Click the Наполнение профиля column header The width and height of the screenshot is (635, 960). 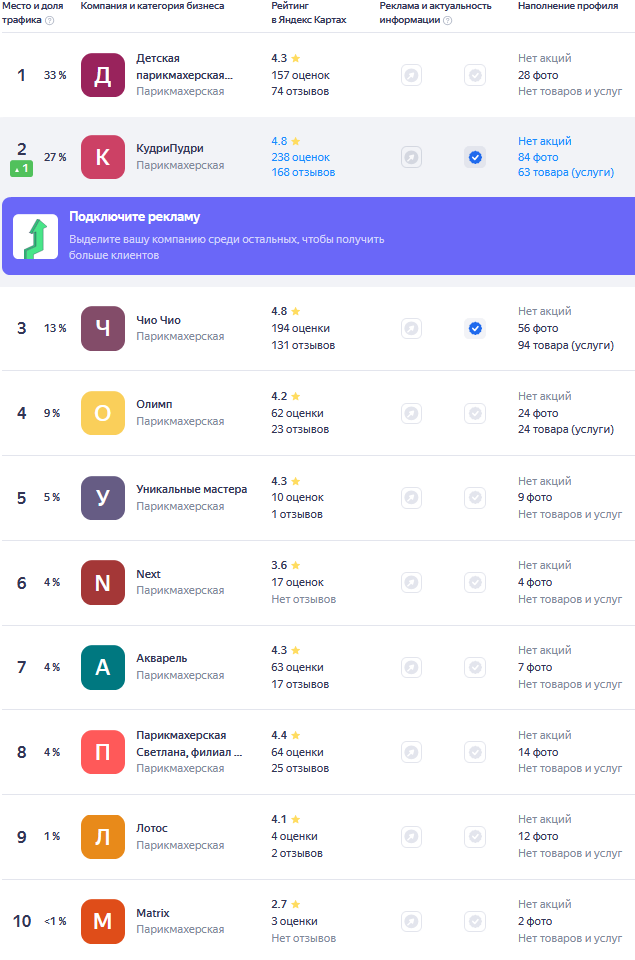click(568, 6)
